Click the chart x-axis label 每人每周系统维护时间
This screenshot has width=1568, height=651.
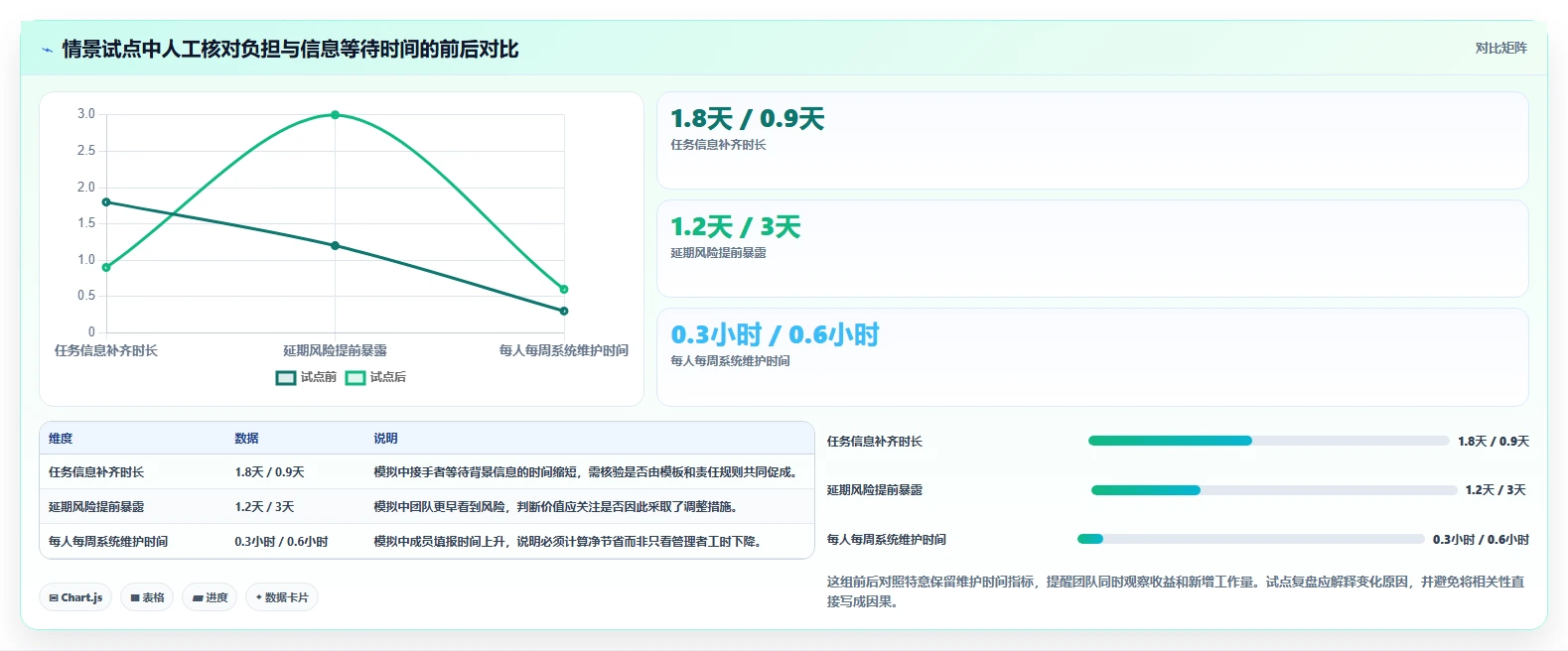click(x=564, y=350)
